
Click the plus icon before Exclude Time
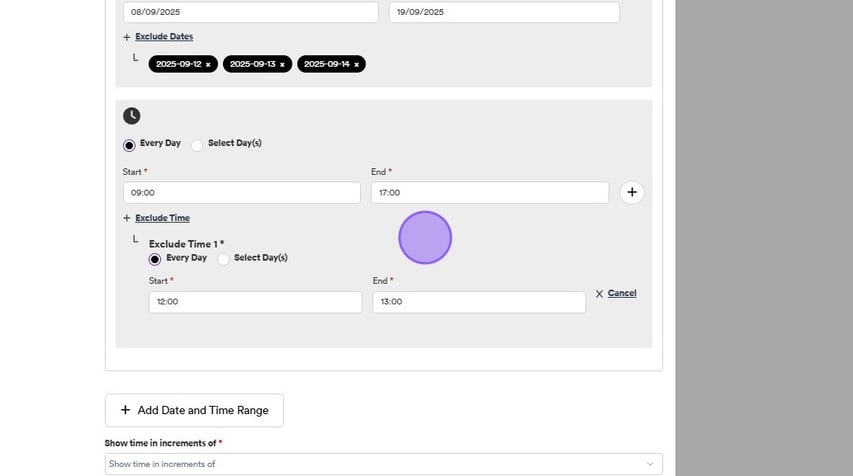tap(127, 218)
